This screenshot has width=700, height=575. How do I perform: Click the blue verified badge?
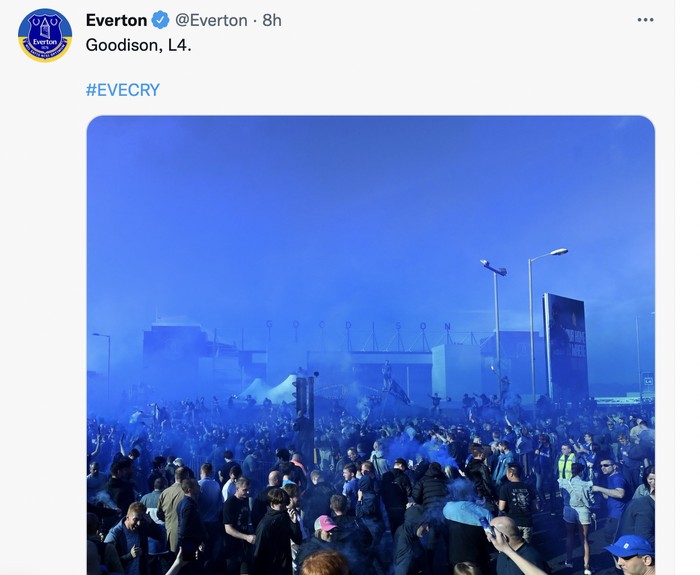pos(160,20)
